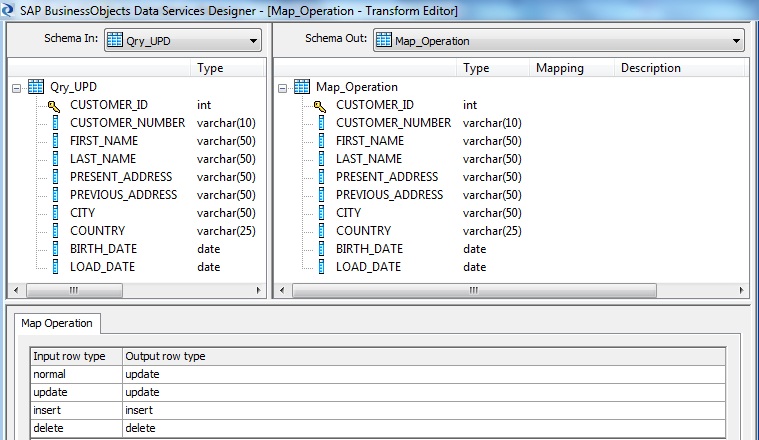Select CUSTOMER_ID in the input schema

coord(109,105)
